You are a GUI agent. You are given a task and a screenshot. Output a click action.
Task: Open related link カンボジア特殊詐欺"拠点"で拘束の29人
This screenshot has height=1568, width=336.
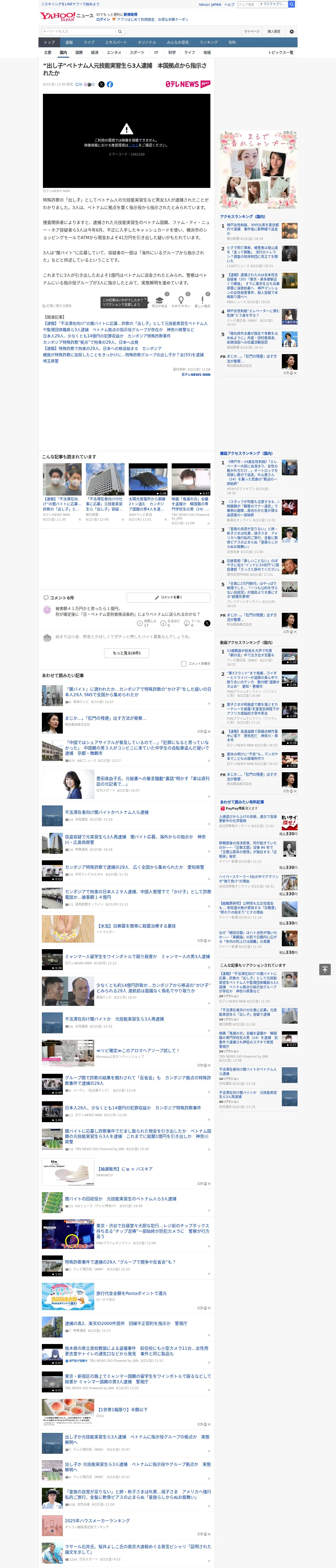pyautogui.click(x=91, y=342)
